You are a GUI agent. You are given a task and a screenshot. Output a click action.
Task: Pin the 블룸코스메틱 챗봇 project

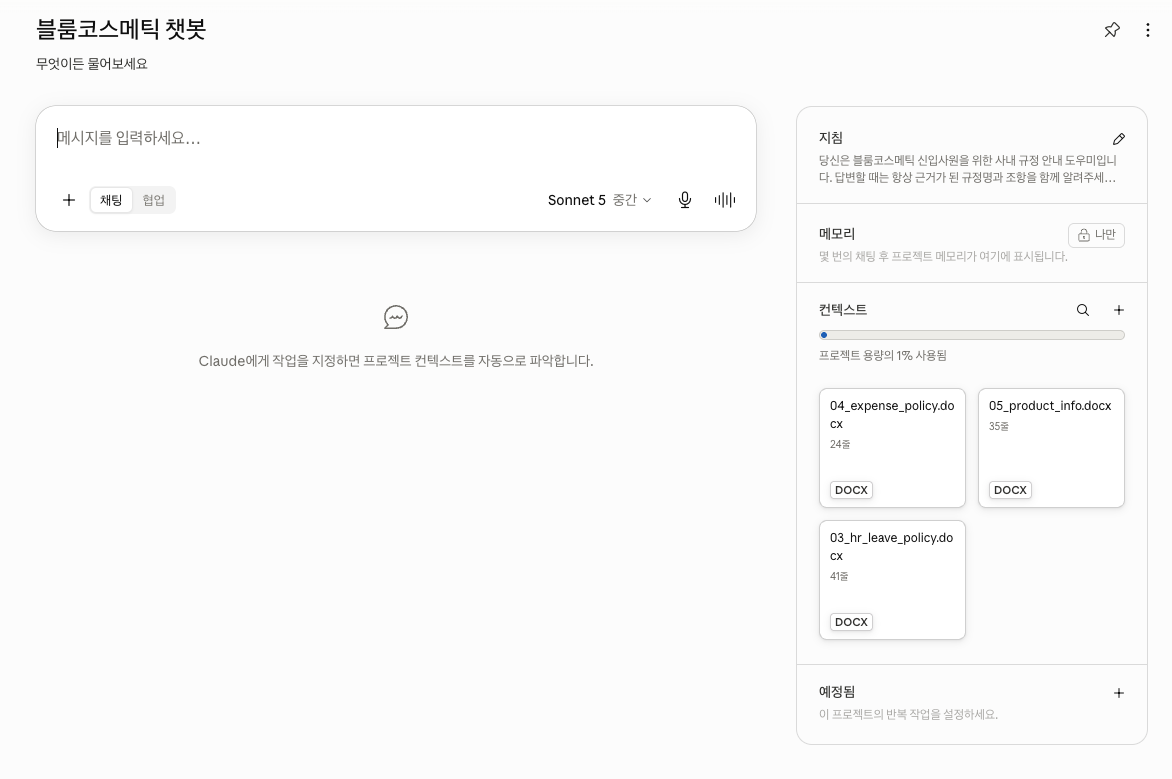point(1111,30)
